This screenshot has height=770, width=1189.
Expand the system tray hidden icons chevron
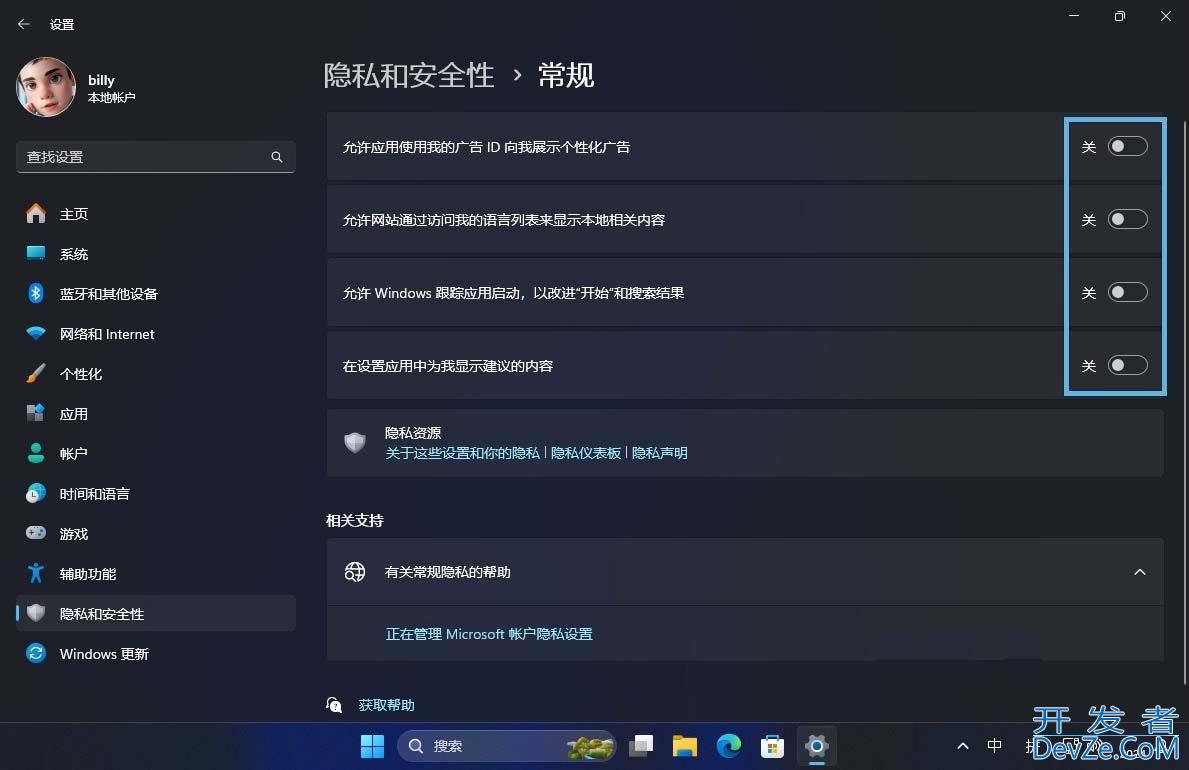963,746
